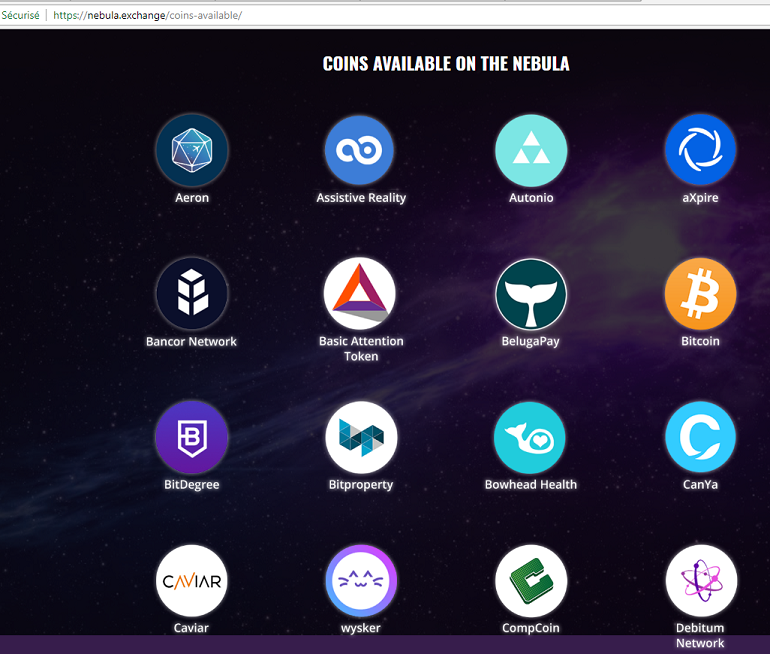The width and height of the screenshot is (770, 654).
Task: Select the wysker text label
Action: coord(360,628)
